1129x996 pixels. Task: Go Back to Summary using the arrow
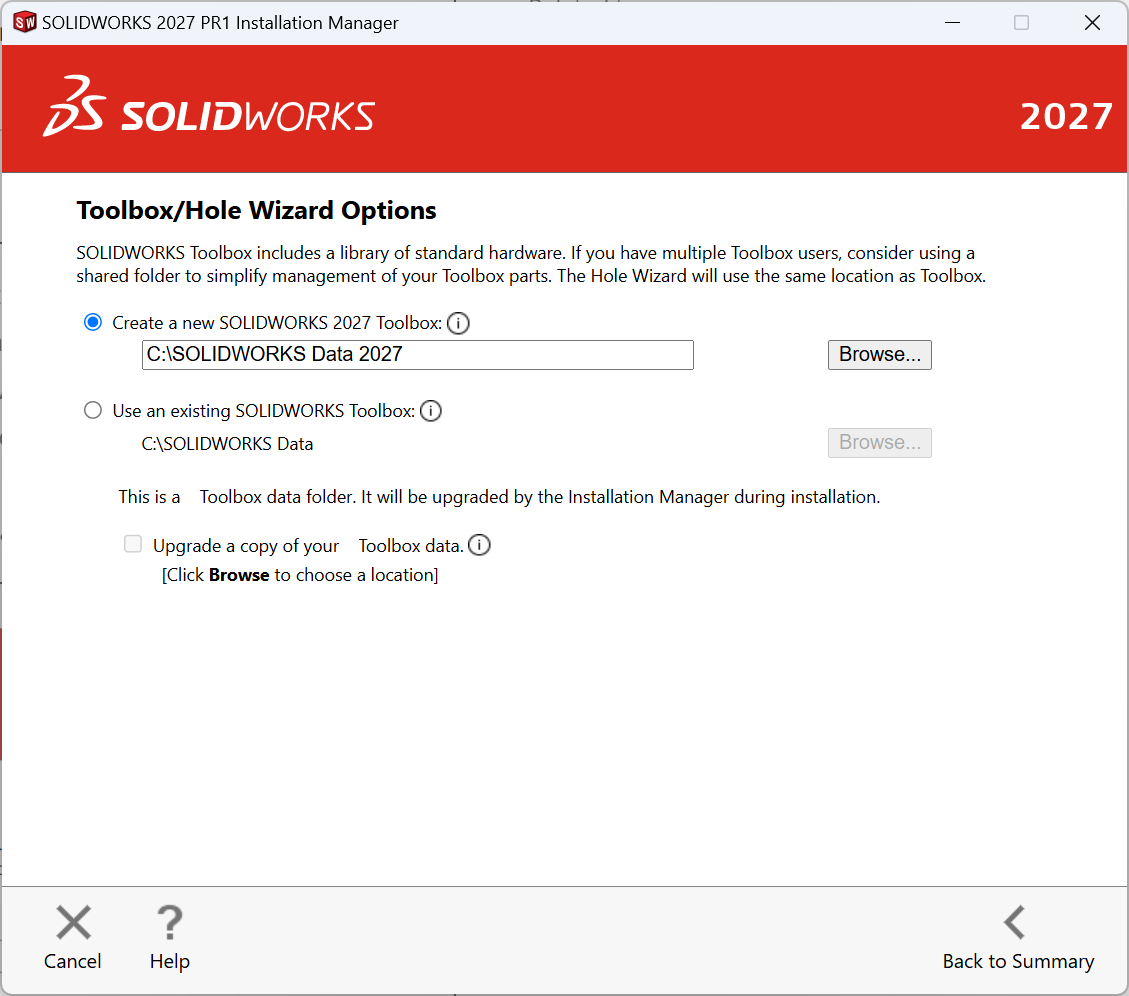click(1015, 923)
